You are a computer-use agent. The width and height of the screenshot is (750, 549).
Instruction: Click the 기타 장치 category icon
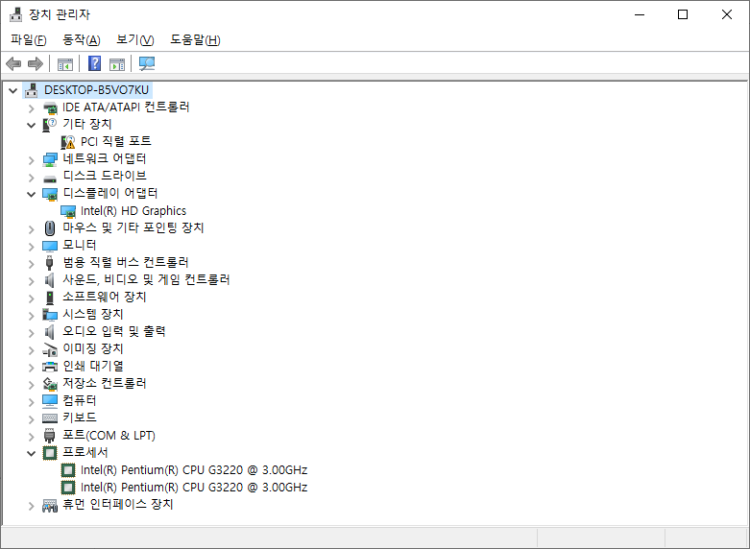pyautogui.click(x=50, y=125)
